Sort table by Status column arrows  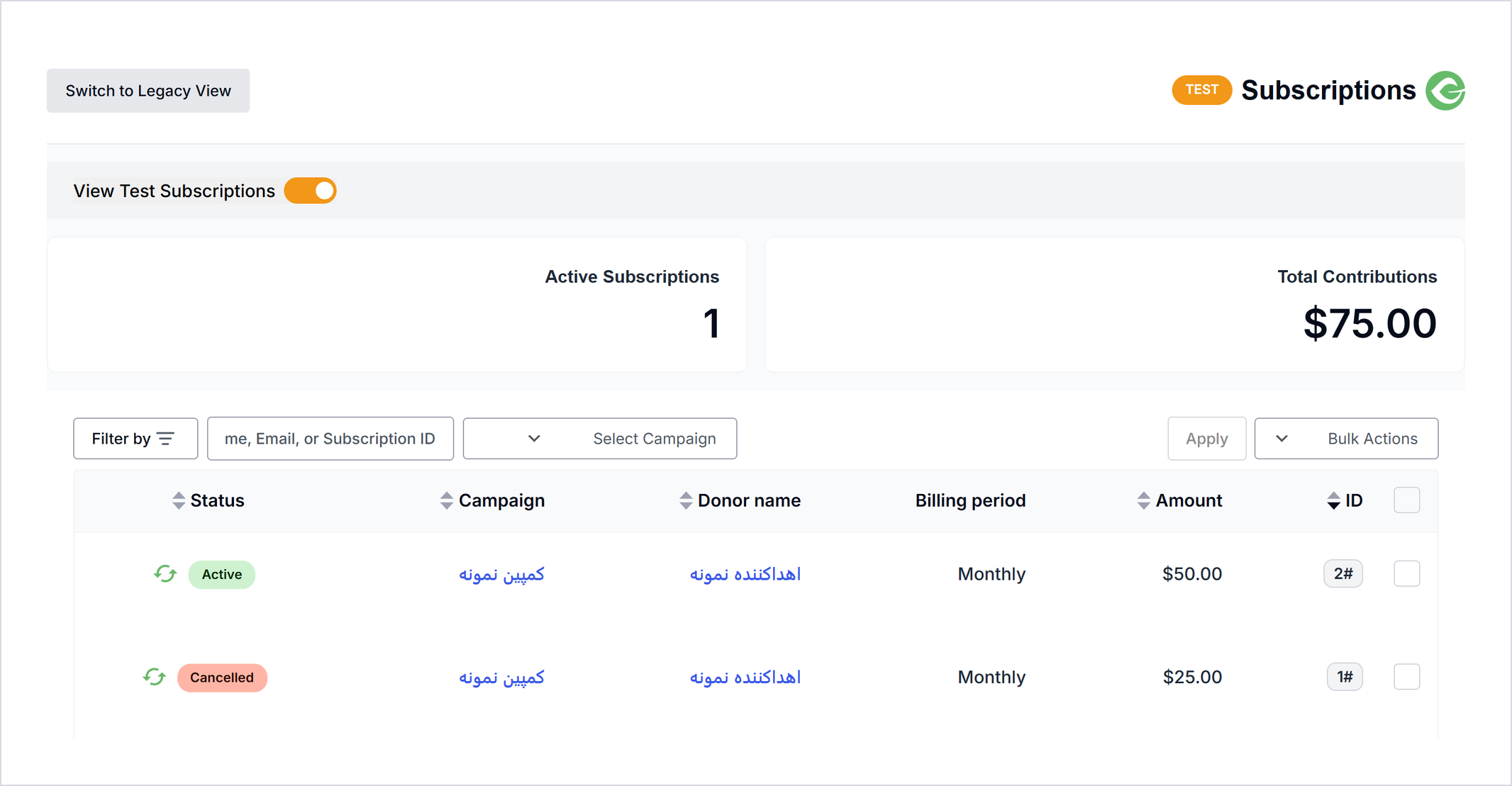coord(179,500)
